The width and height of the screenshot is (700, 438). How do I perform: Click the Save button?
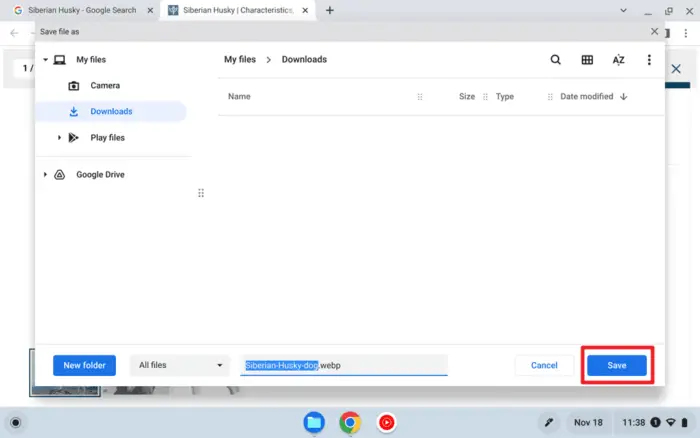(x=617, y=365)
